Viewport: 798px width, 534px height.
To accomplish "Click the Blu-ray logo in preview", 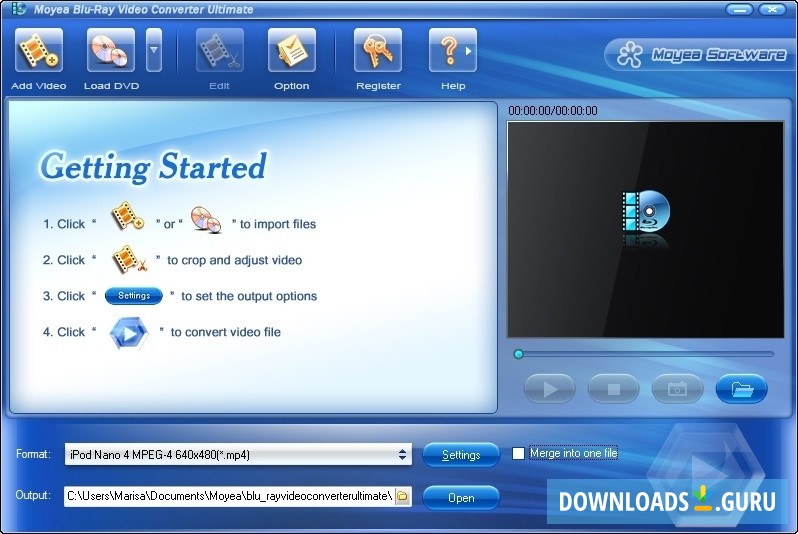I will [646, 211].
